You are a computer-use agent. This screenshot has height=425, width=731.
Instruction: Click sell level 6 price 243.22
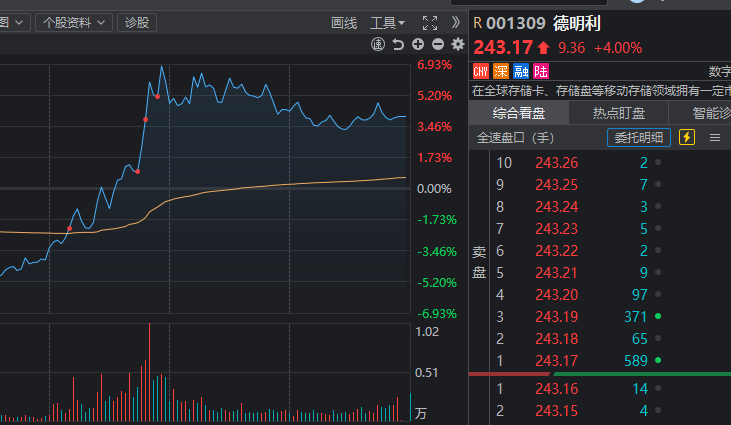tap(557, 251)
